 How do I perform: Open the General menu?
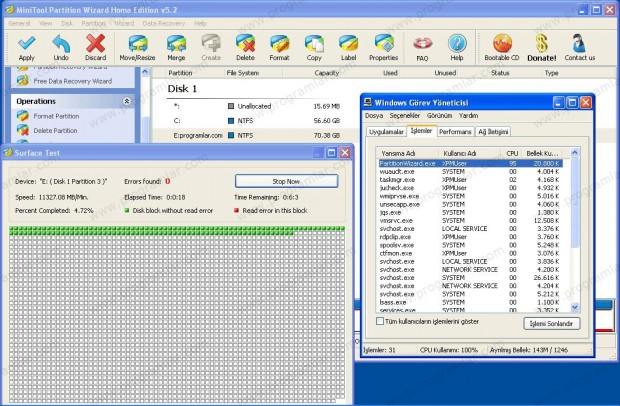pyautogui.click(x=19, y=23)
